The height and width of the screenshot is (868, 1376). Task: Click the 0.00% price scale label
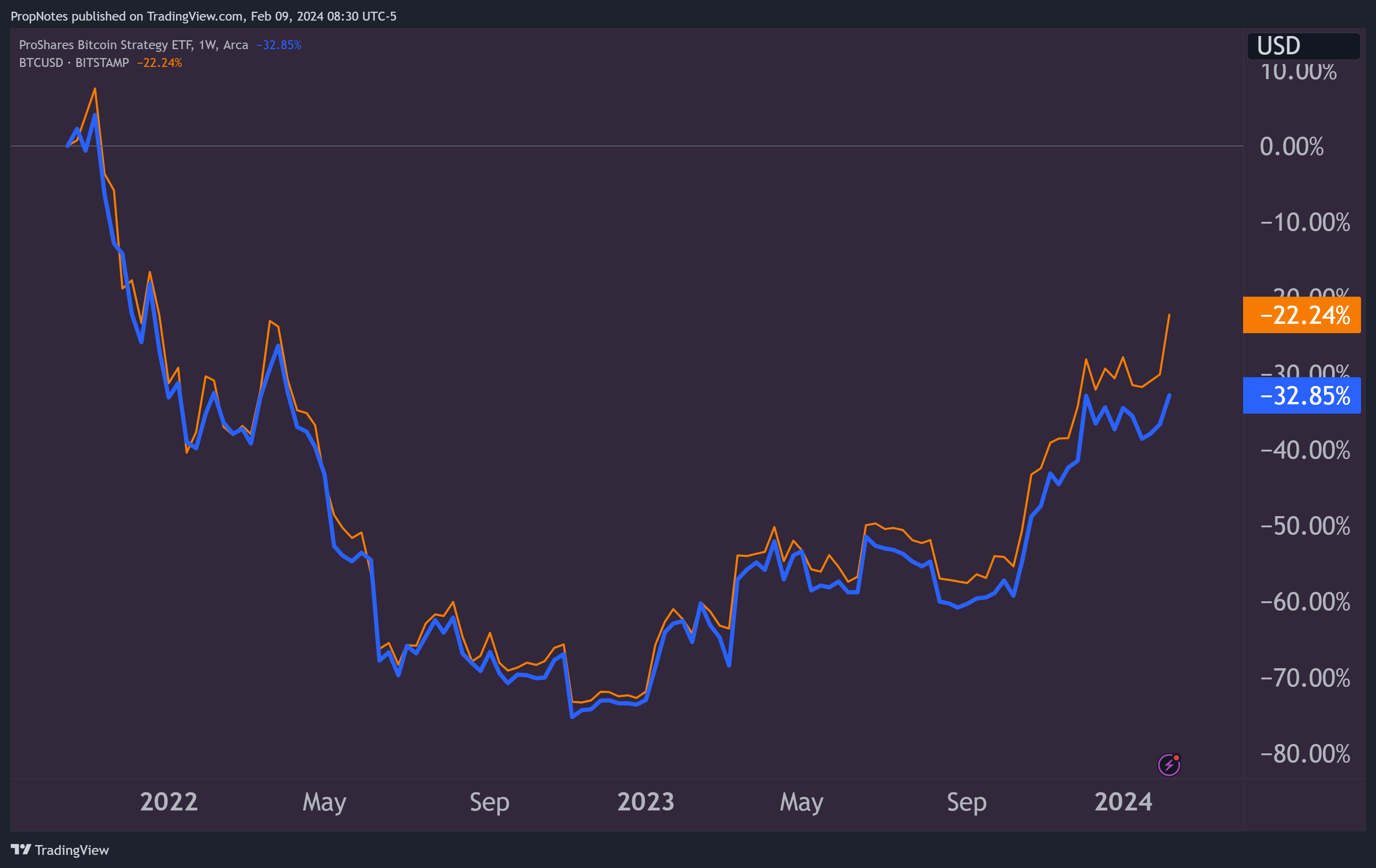[1291, 147]
